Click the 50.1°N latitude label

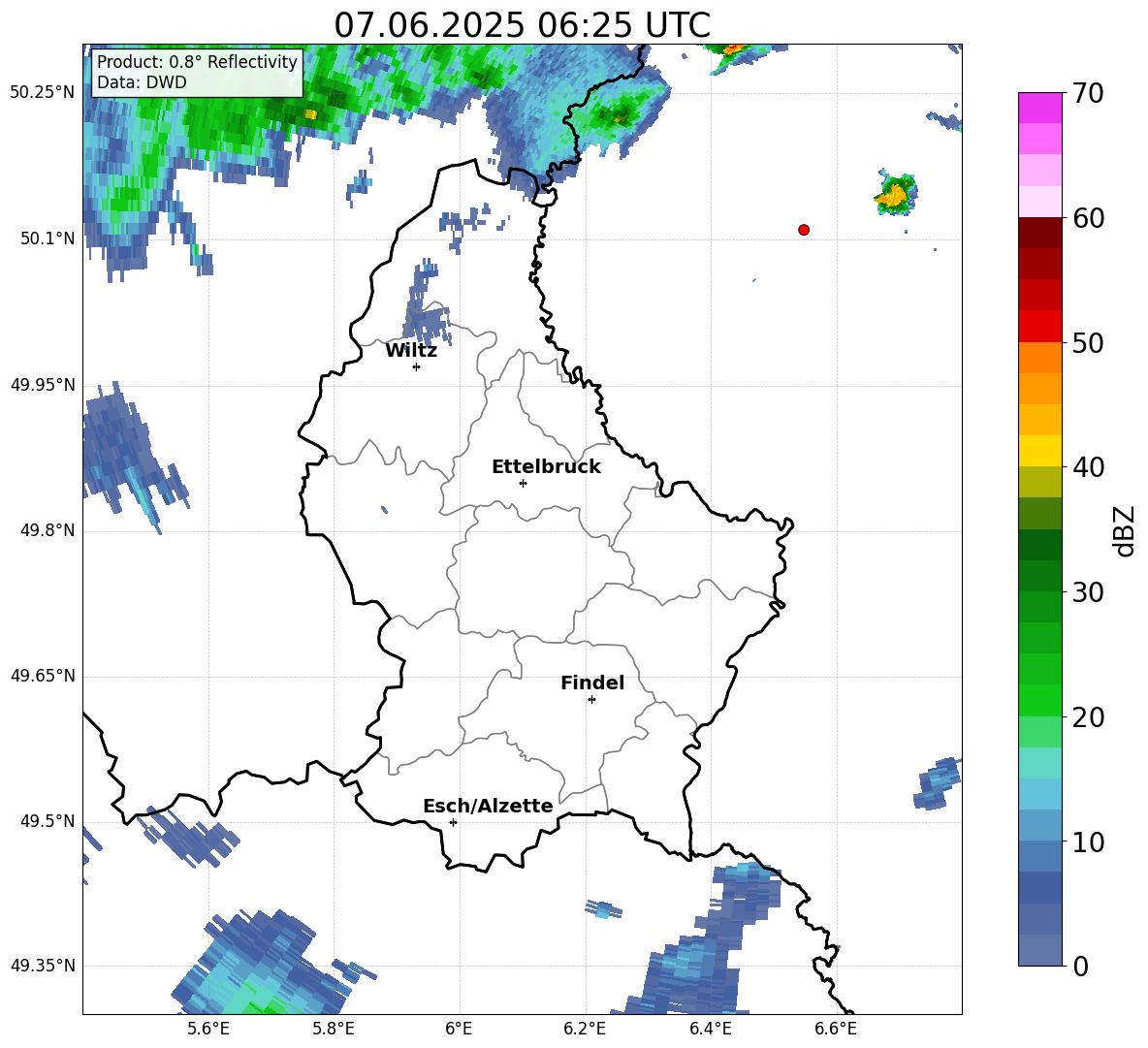tap(48, 238)
